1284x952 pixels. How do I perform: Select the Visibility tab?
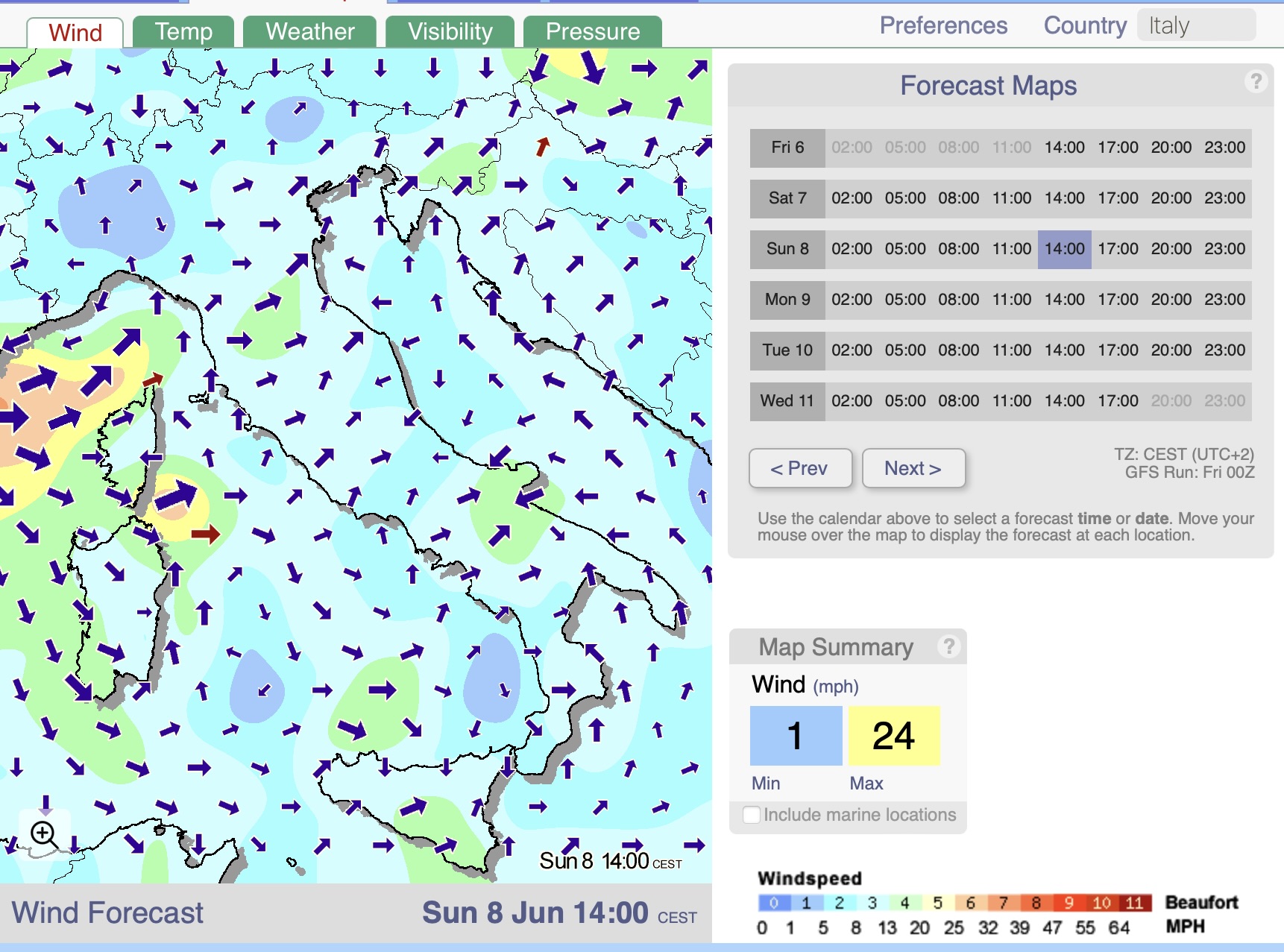(x=450, y=31)
